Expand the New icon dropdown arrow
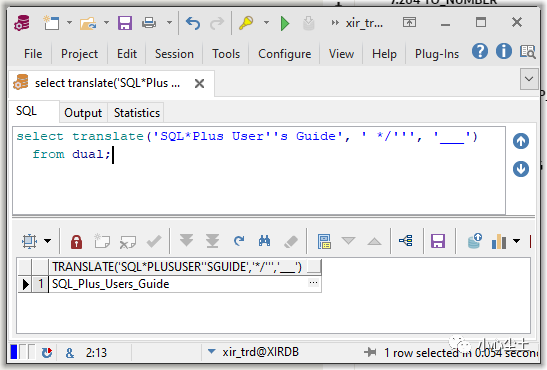This screenshot has height=370, width=547. [69, 23]
